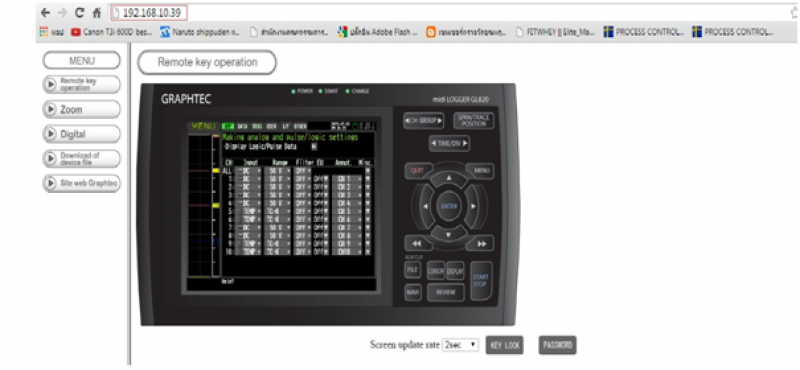Open the Site web Graphtec link
This screenshot has width=800, height=370.
(82, 183)
